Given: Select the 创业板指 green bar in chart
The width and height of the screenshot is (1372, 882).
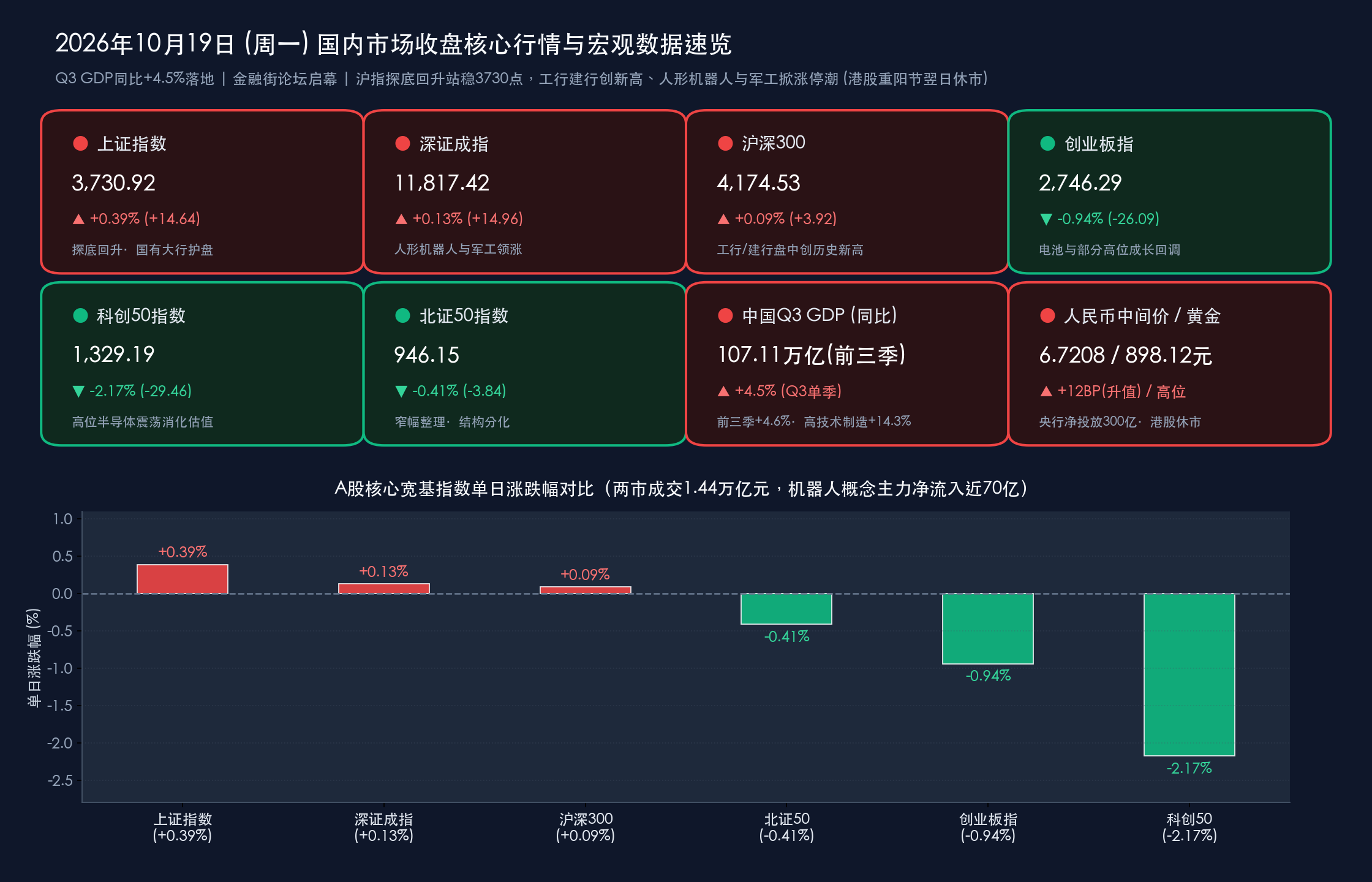Looking at the screenshot, I should 988,628.
